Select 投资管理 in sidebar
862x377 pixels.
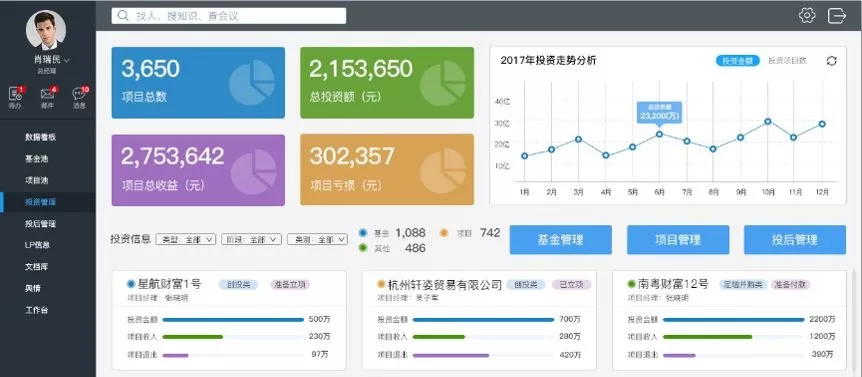(x=47, y=202)
